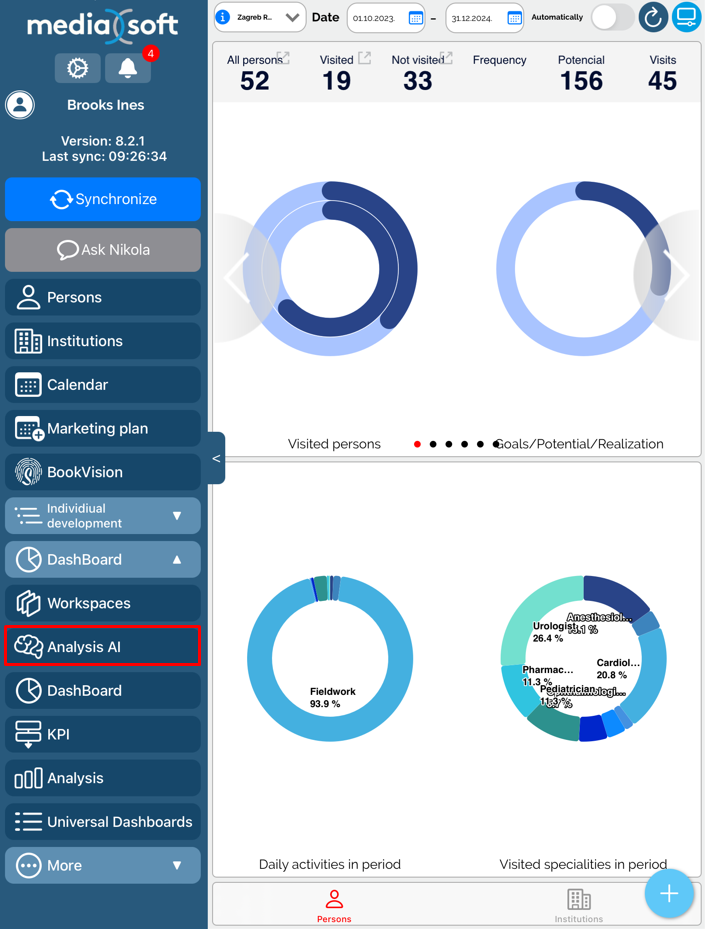Open the settings gear icon
This screenshot has height=929, width=705.
(77, 68)
